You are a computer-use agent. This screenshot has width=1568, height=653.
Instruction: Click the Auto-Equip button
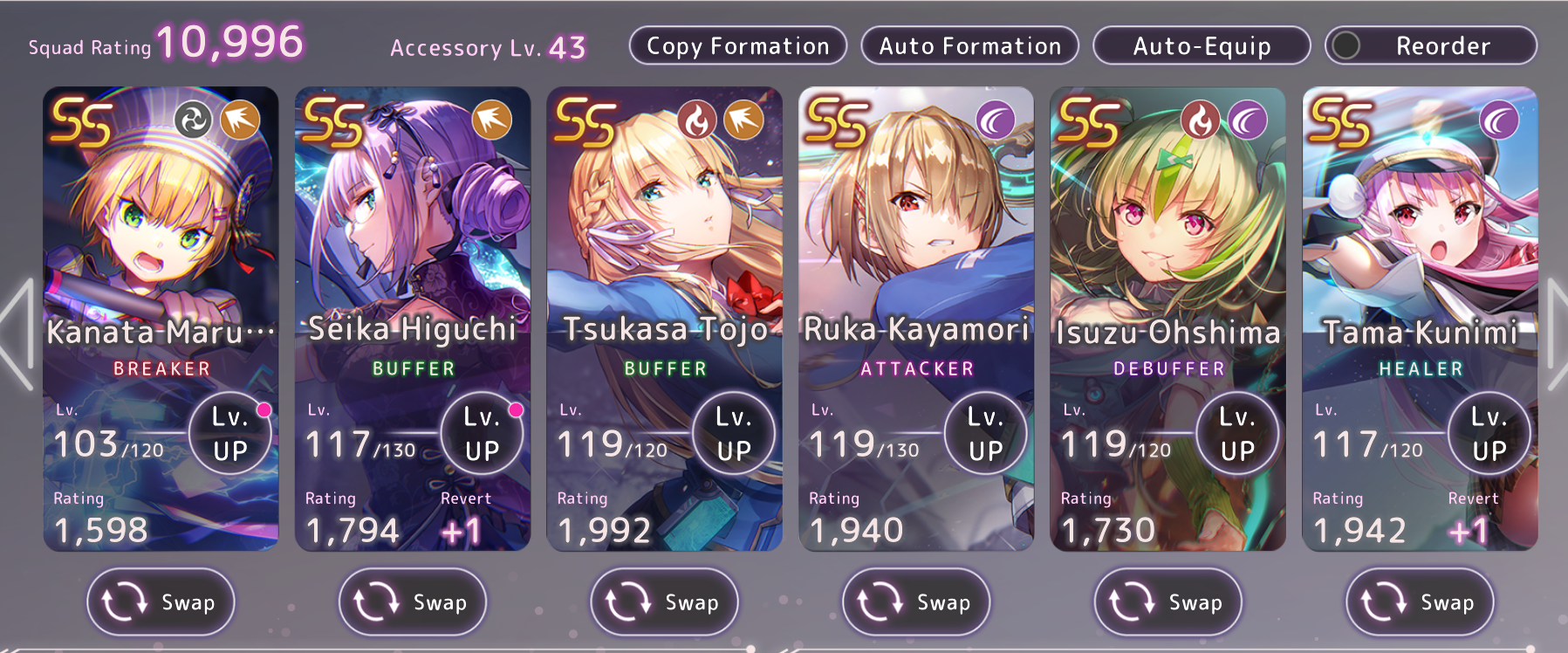(x=1202, y=45)
